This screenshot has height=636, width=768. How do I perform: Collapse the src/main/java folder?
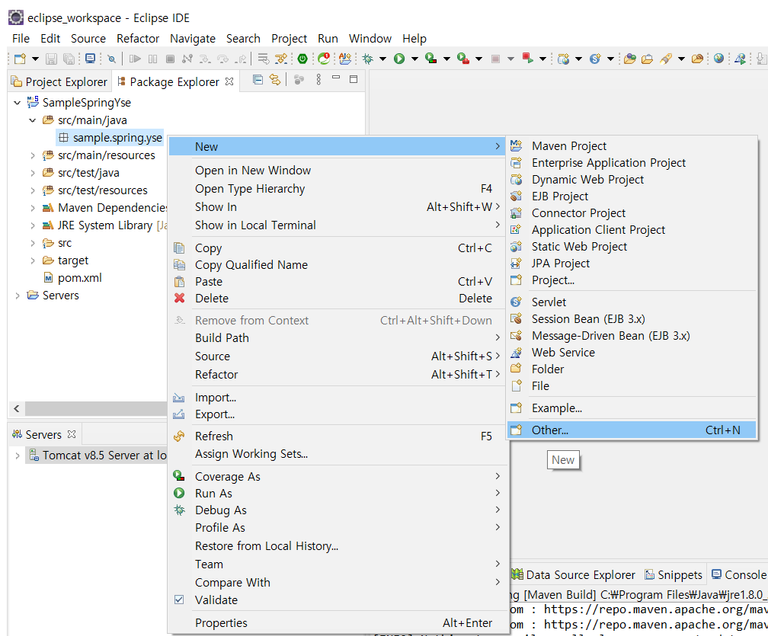click(33, 120)
